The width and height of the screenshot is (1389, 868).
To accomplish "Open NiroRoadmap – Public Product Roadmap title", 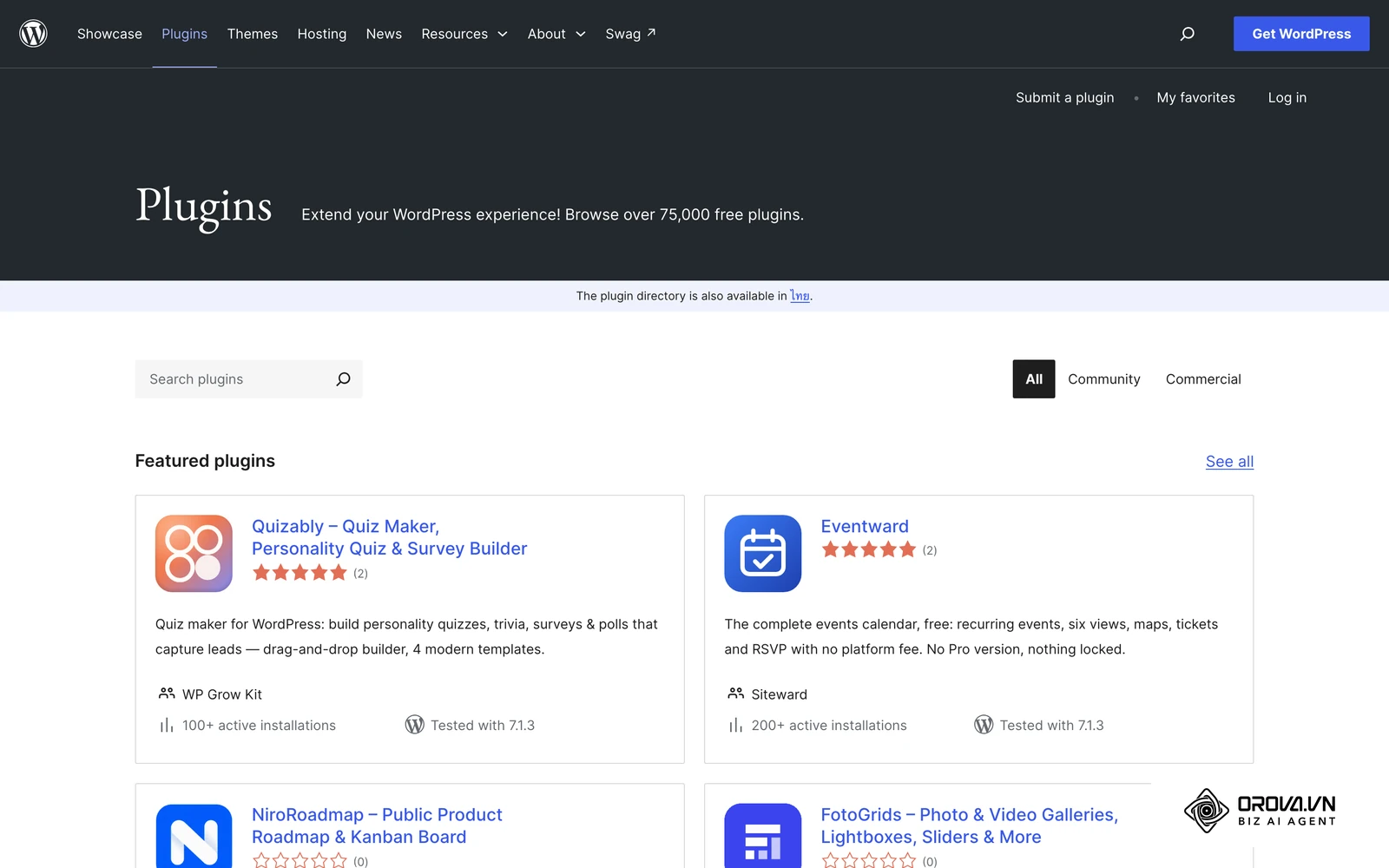I will 377,825.
